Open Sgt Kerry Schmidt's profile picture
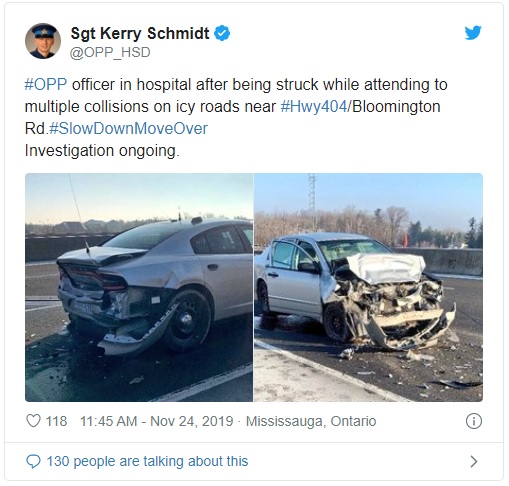This screenshot has width=509, height=486. (43, 41)
